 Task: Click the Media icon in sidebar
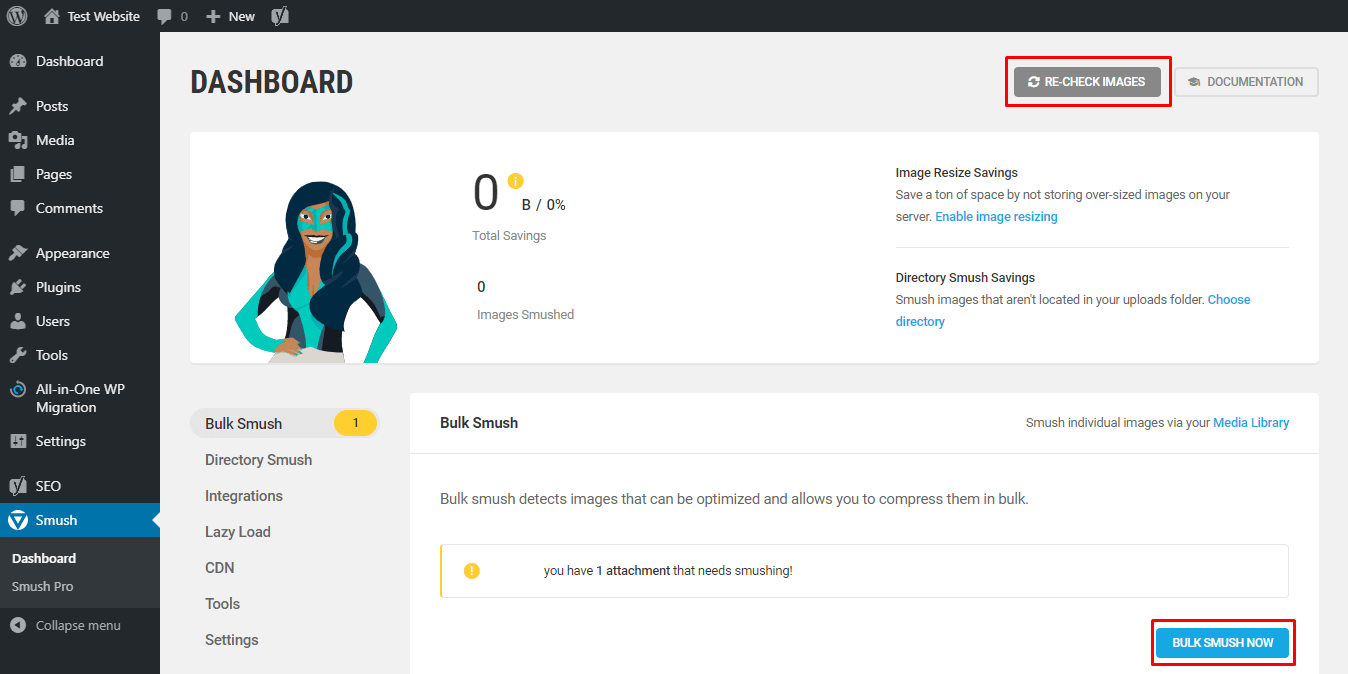[x=18, y=140]
